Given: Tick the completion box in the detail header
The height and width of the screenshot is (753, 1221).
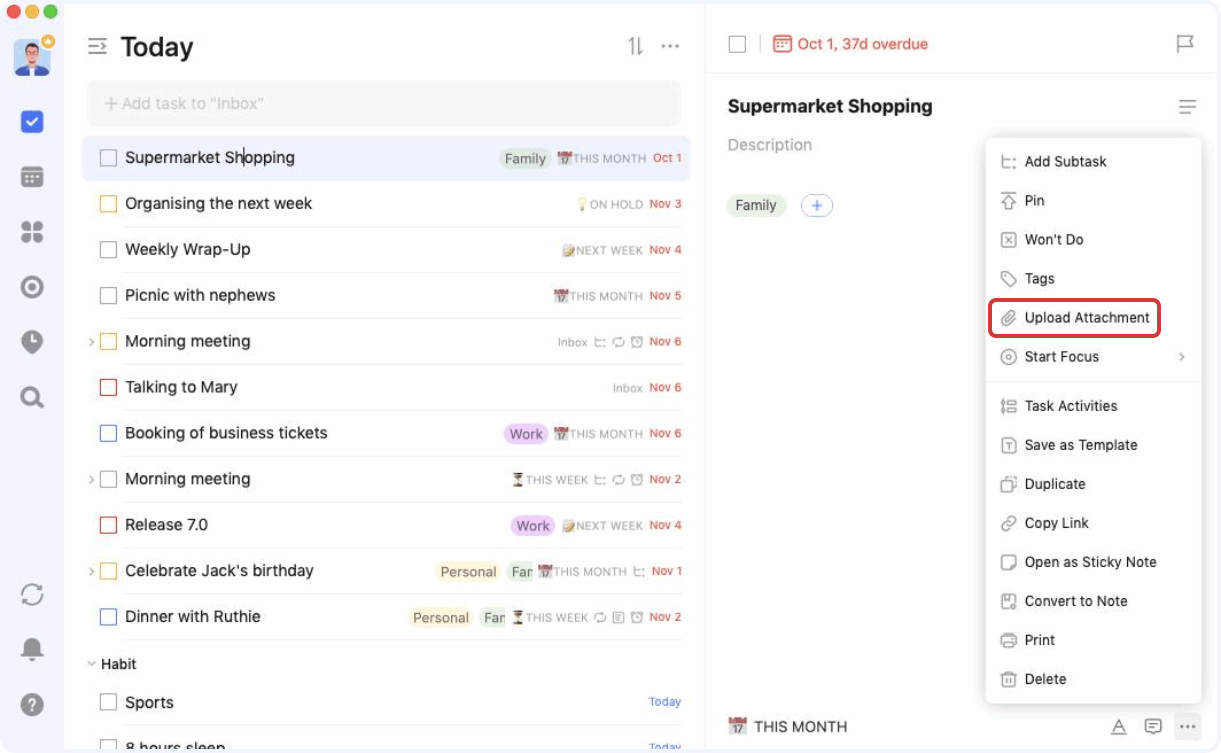Looking at the screenshot, I should coord(737,44).
